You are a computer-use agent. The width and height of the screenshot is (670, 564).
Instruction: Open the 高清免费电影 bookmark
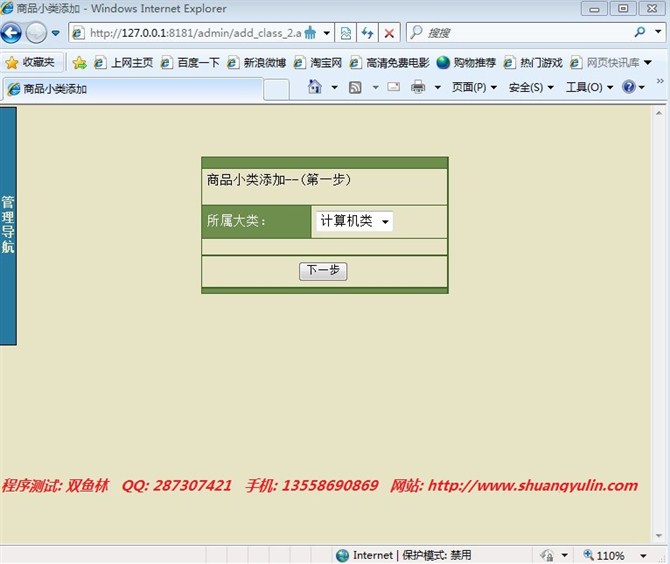click(x=389, y=63)
